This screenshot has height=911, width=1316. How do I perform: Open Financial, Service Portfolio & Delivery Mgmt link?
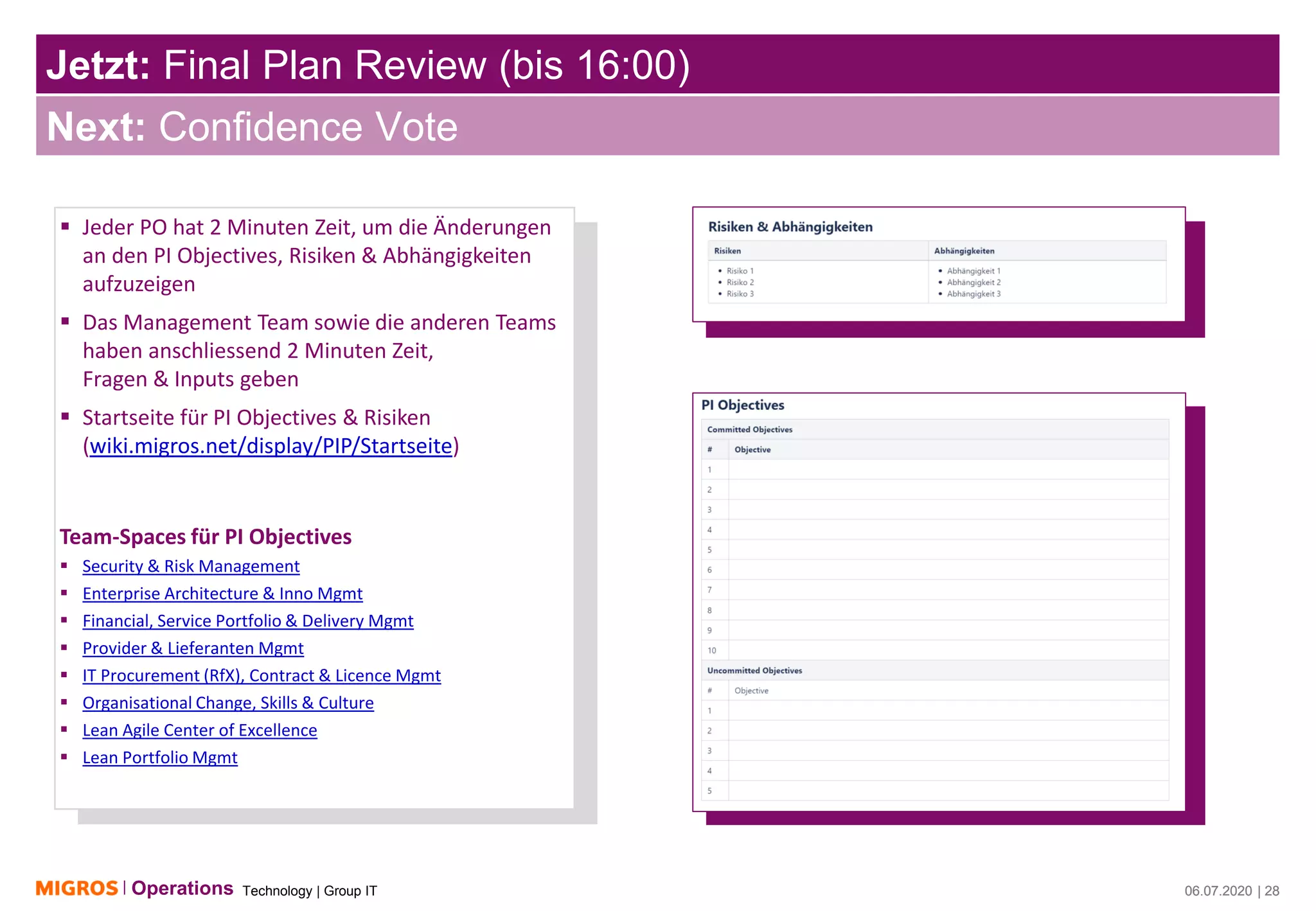pos(248,621)
